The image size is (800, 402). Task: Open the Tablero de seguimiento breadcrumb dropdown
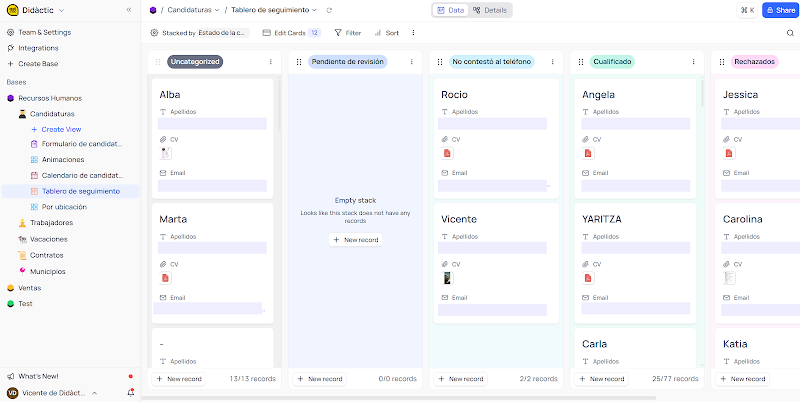tap(273, 10)
